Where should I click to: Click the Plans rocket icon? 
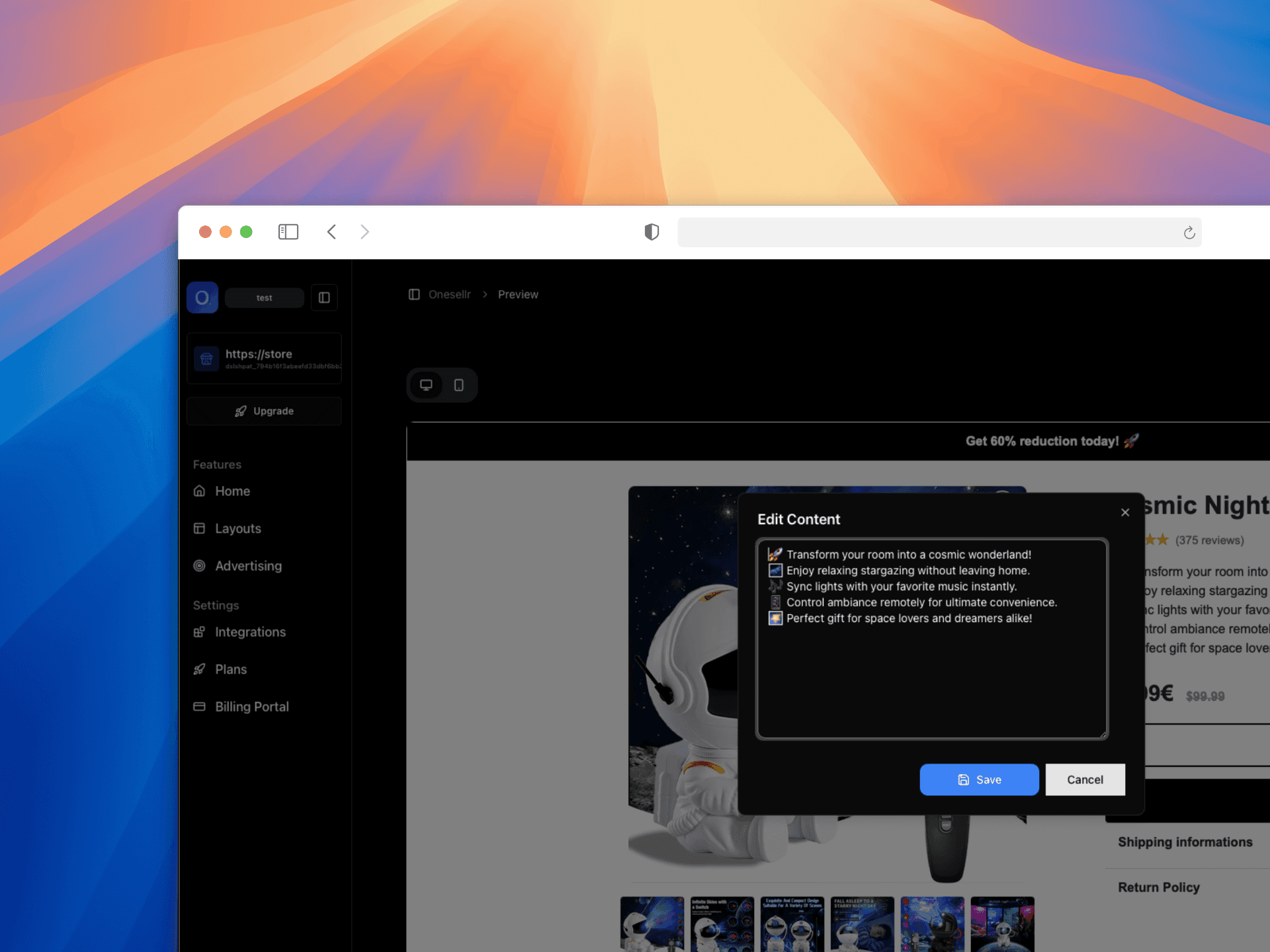point(199,669)
